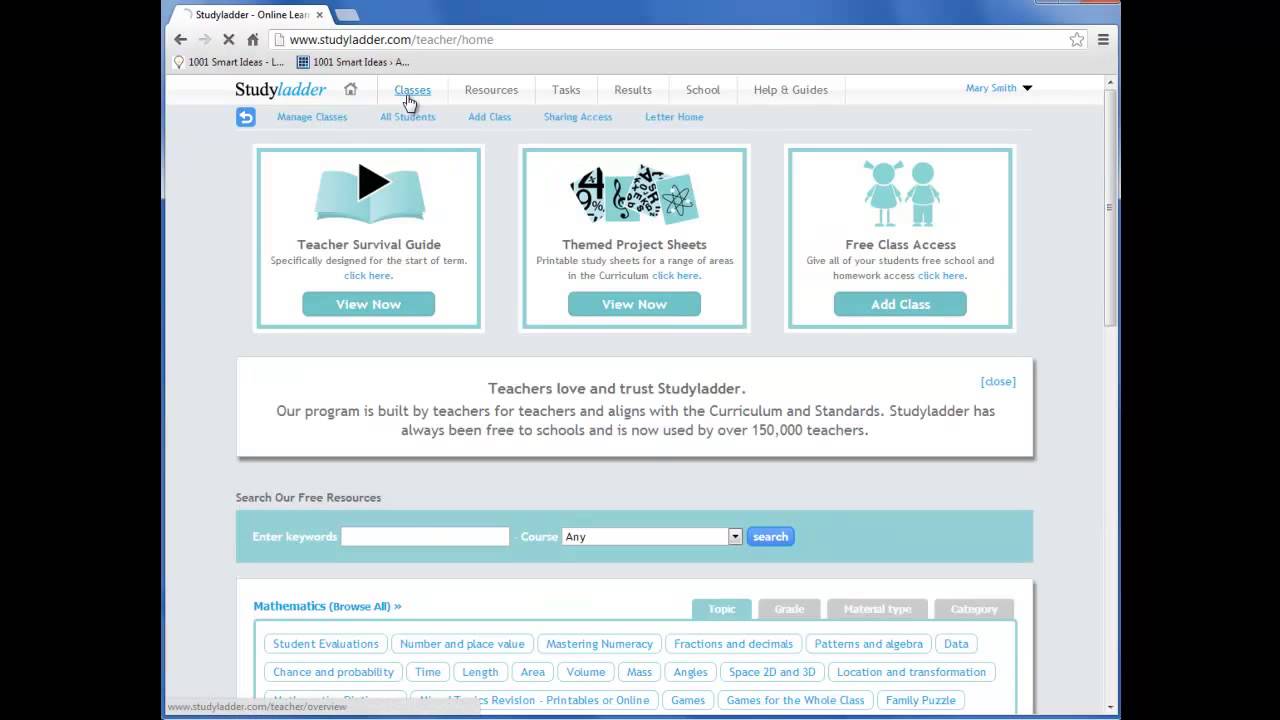Viewport: 1280px width, 720px height.
Task: Open Chrome menu hamburger icon
Action: [1103, 39]
